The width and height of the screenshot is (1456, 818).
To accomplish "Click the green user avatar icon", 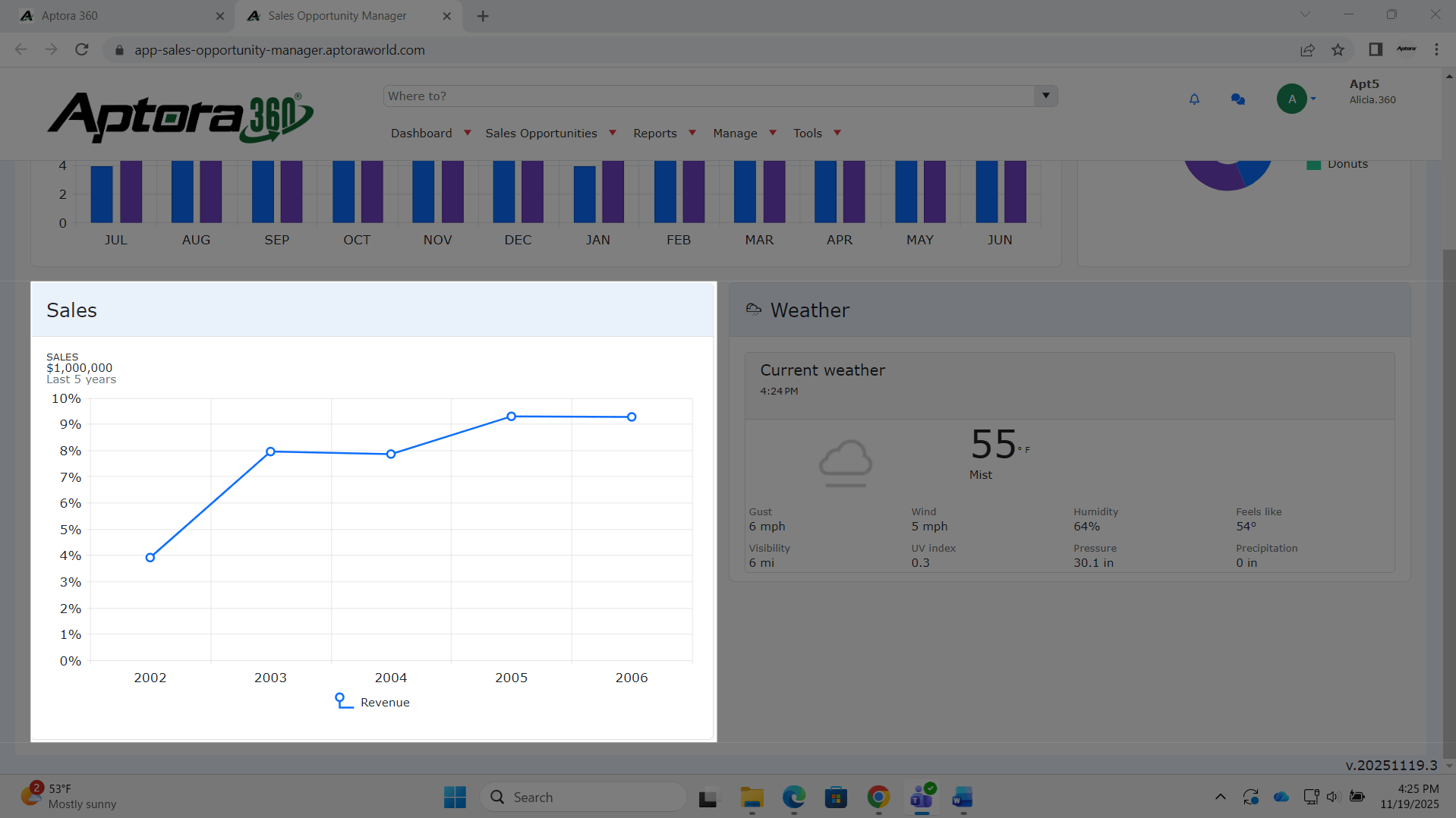I will click(x=1291, y=99).
